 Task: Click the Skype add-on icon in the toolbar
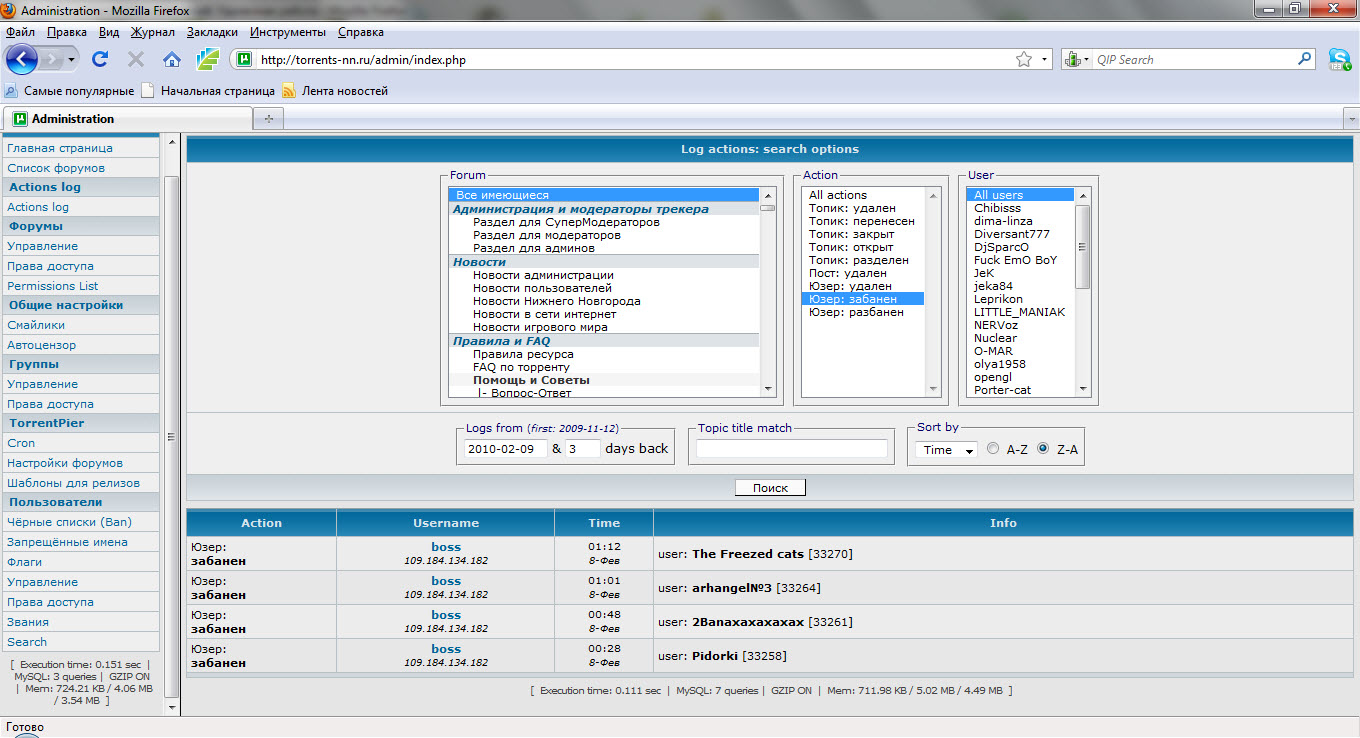[x=1339, y=60]
